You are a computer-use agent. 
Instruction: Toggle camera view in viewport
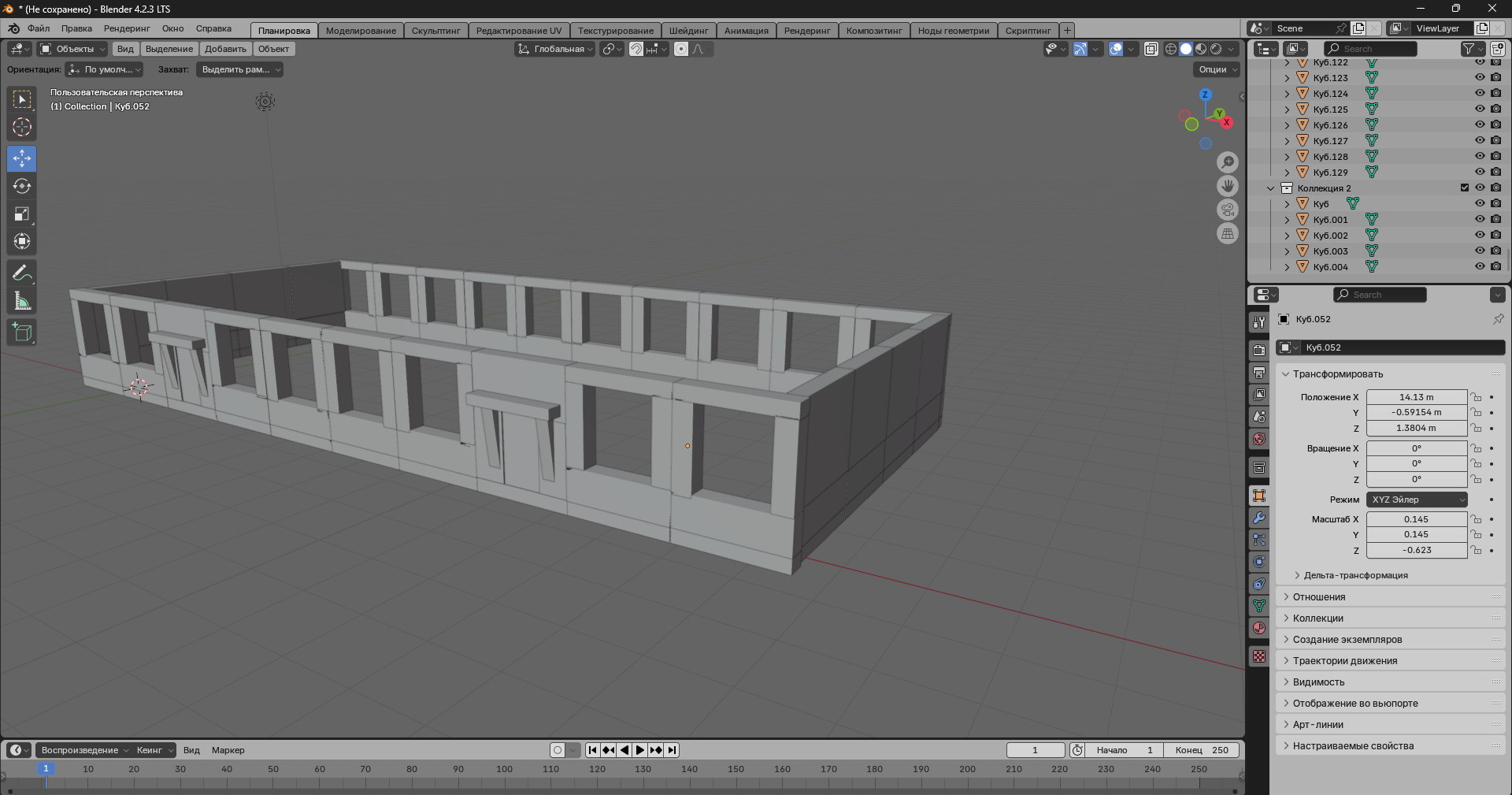tap(1227, 210)
